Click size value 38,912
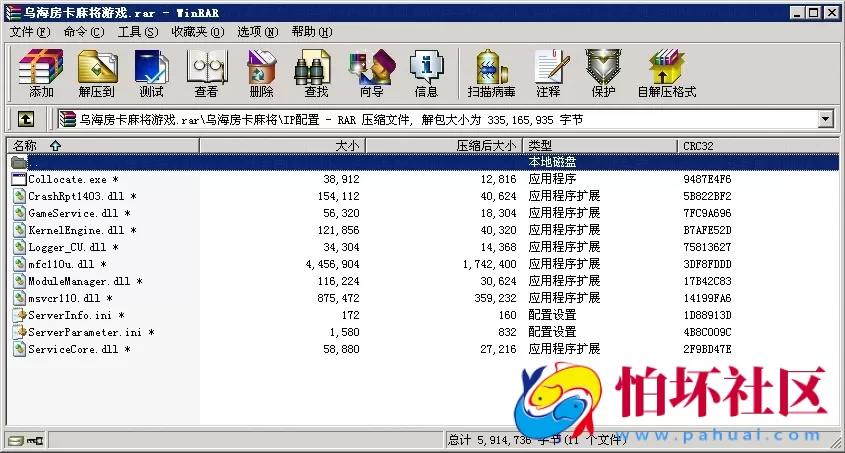 [x=341, y=179]
